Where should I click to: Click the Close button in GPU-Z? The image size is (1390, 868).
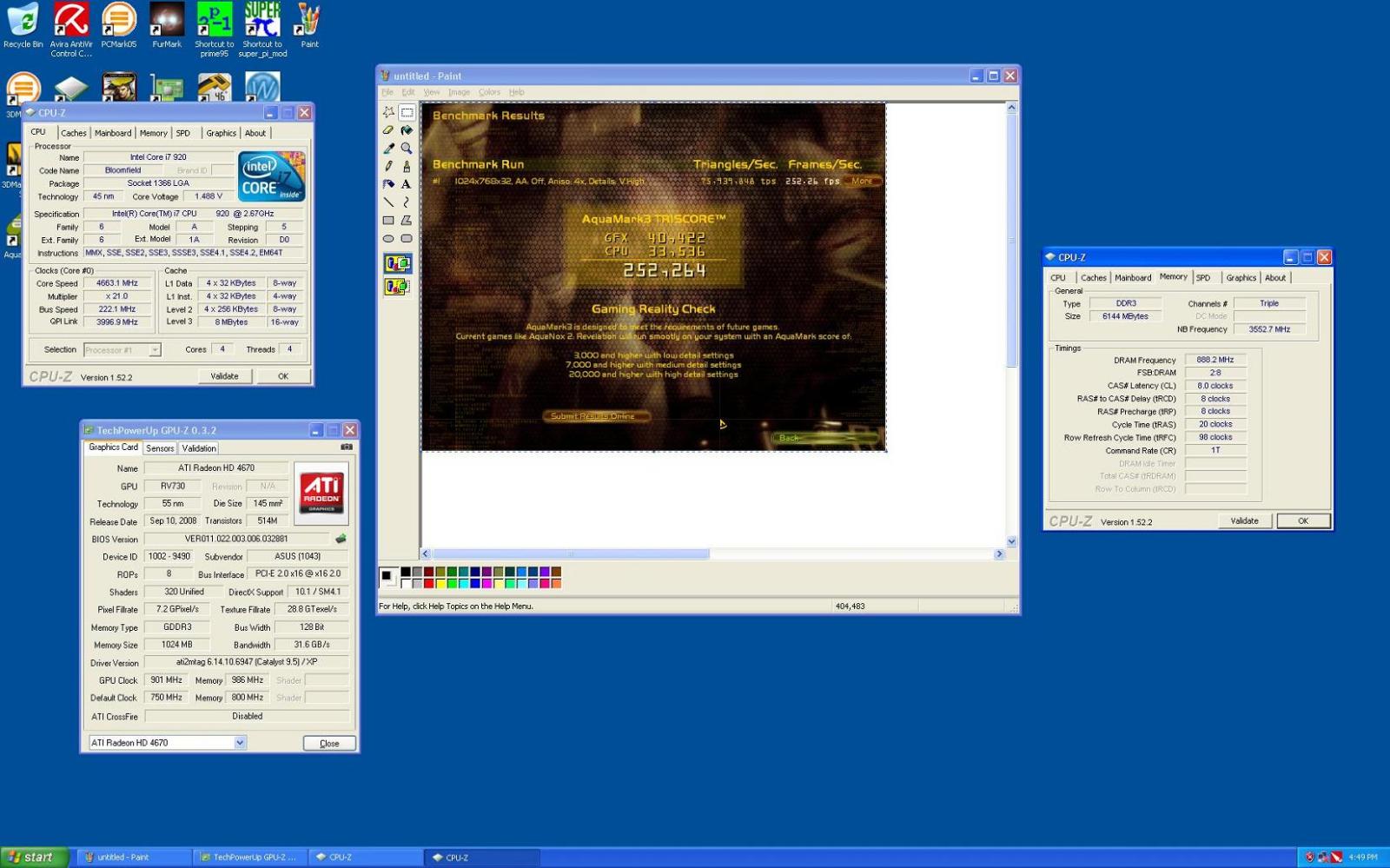pyautogui.click(x=329, y=744)
